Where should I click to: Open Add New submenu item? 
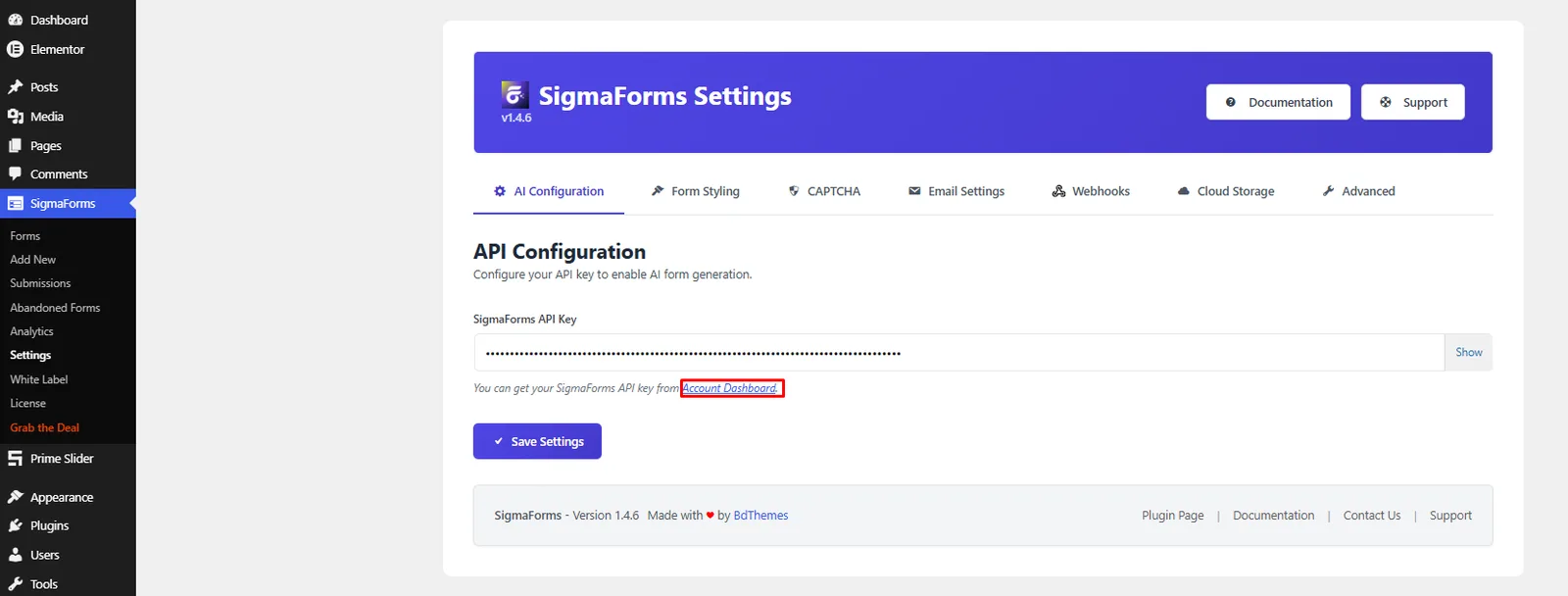33,260
